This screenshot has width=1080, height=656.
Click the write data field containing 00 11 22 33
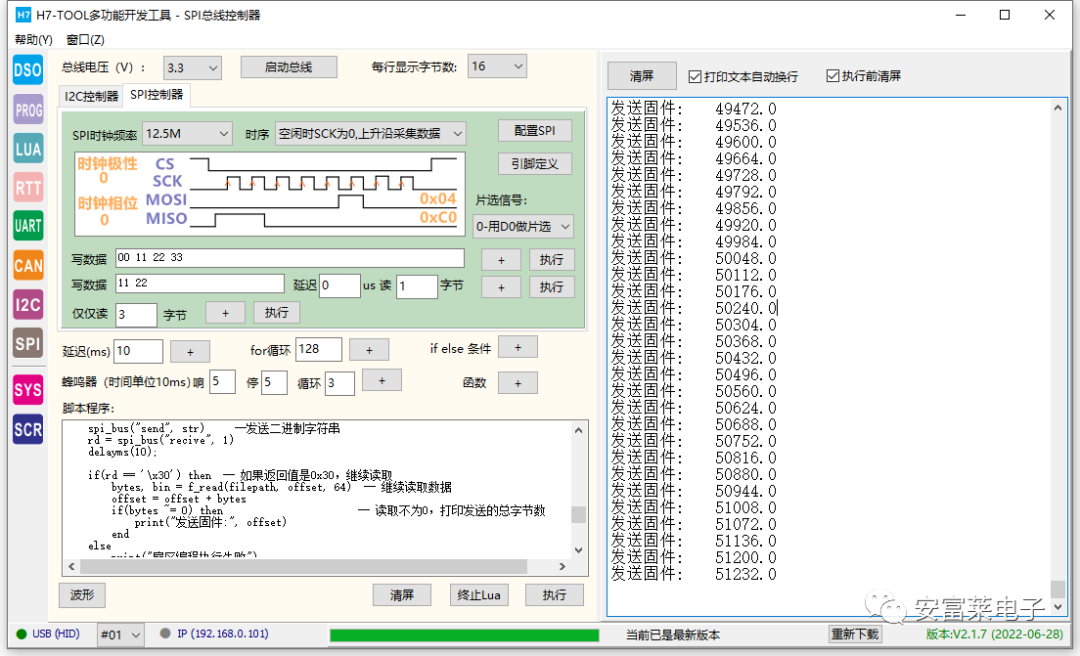click(290, 258)
